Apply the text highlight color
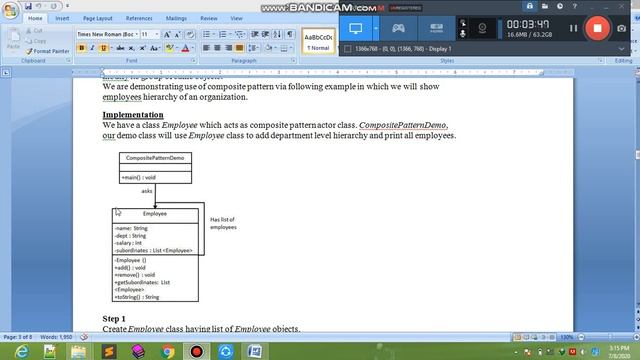Viewport: 640px width, 360px height. coord(169,48)
